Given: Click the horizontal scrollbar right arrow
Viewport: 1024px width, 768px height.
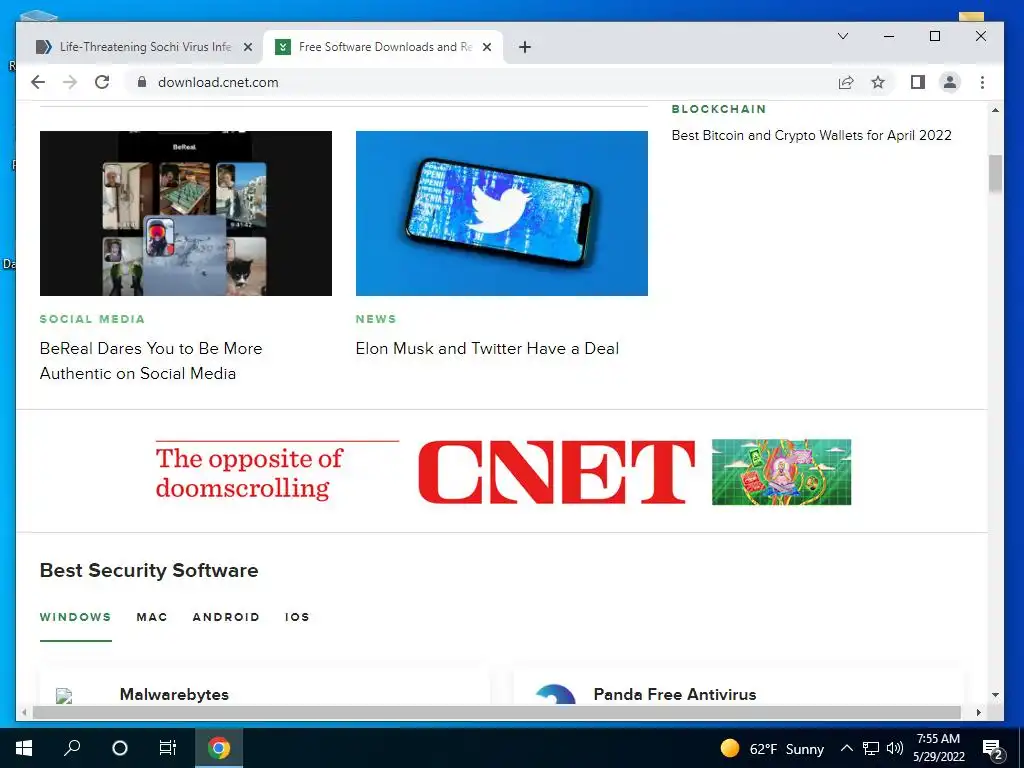Looking at the screenshot, I should tap(978, 712).
